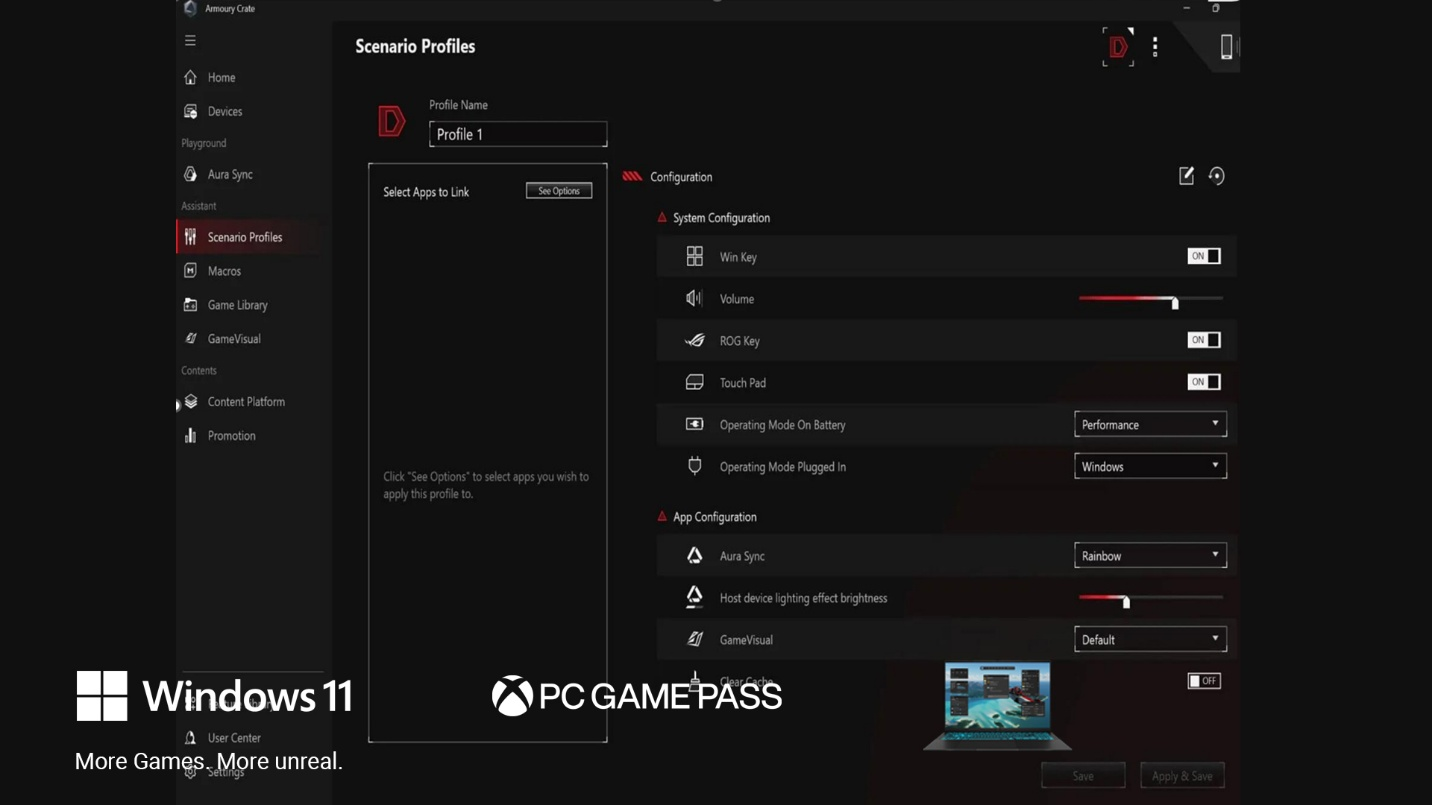Screen dimensions: 1432x805
Task: Open the three-dot more options menu
Action: point(1155,47)
